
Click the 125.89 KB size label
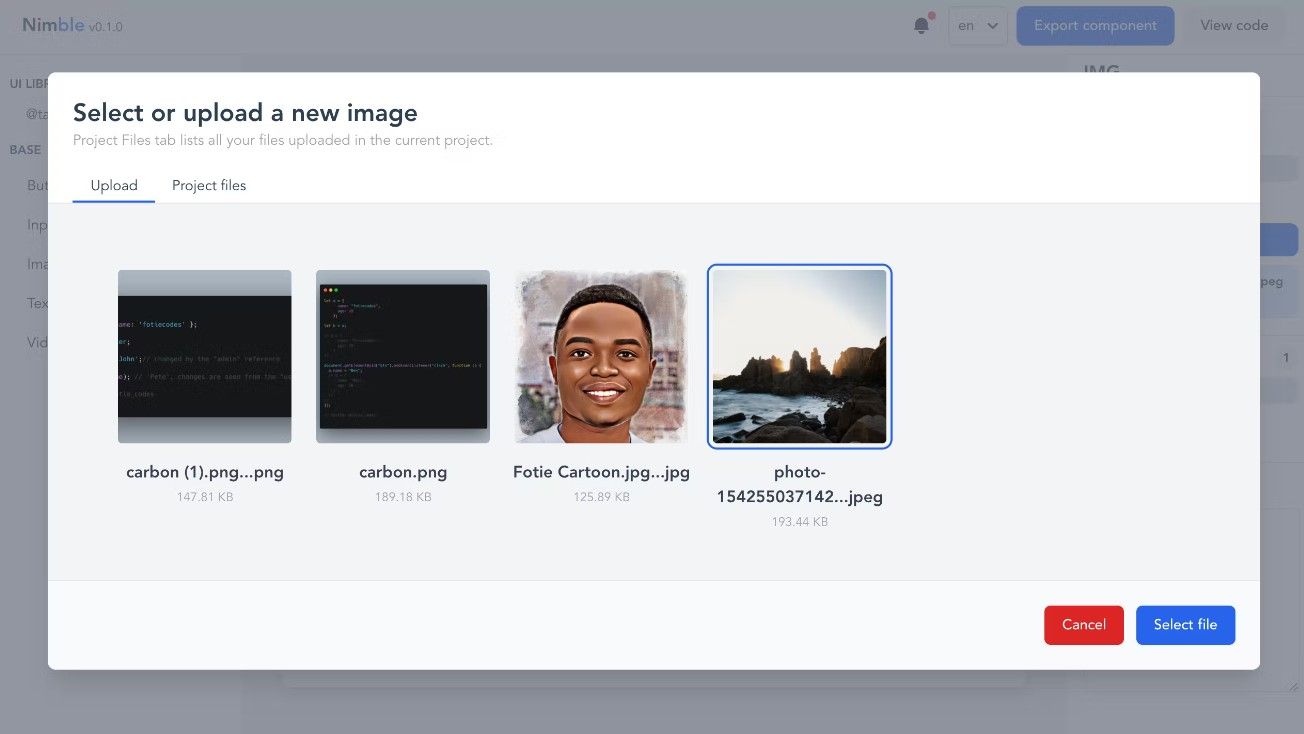(601, 497)
